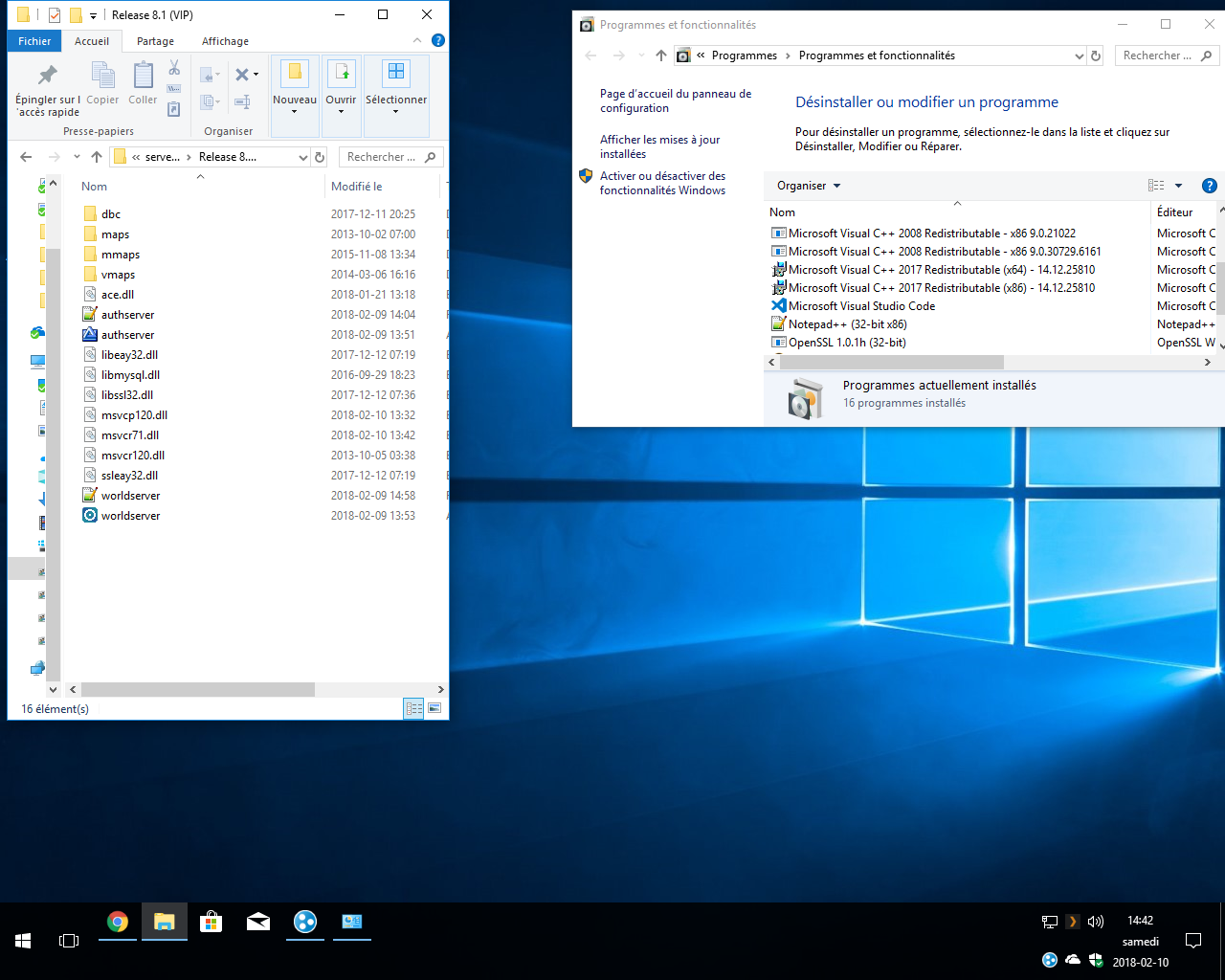1225x980 pixels.
Task: Select Microsoft Visual Studio Code in list
Action: [861, 306]
